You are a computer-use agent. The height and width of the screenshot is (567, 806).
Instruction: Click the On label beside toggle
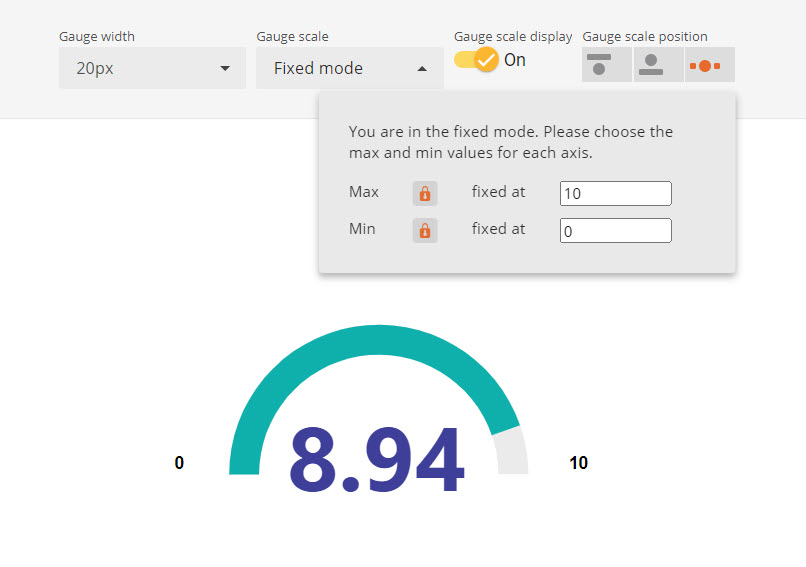[515, 60]
